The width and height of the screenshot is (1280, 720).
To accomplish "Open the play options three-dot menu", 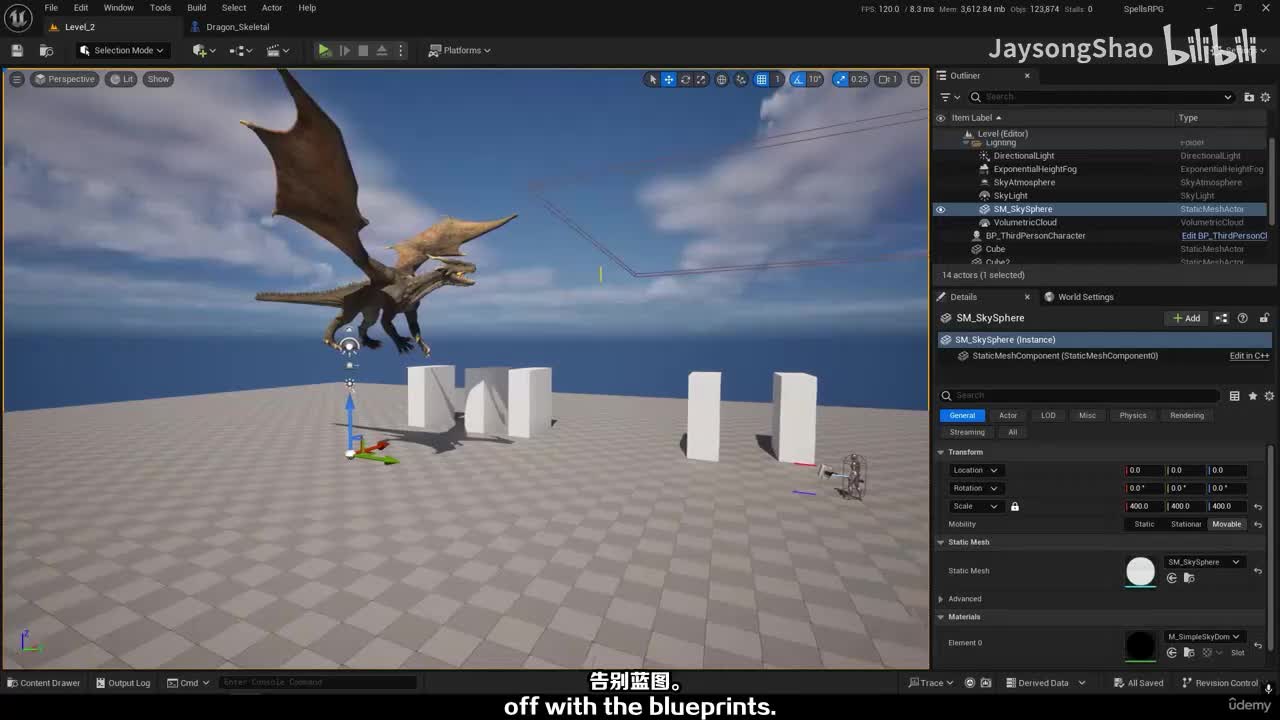I will click(x=401, y=50).
